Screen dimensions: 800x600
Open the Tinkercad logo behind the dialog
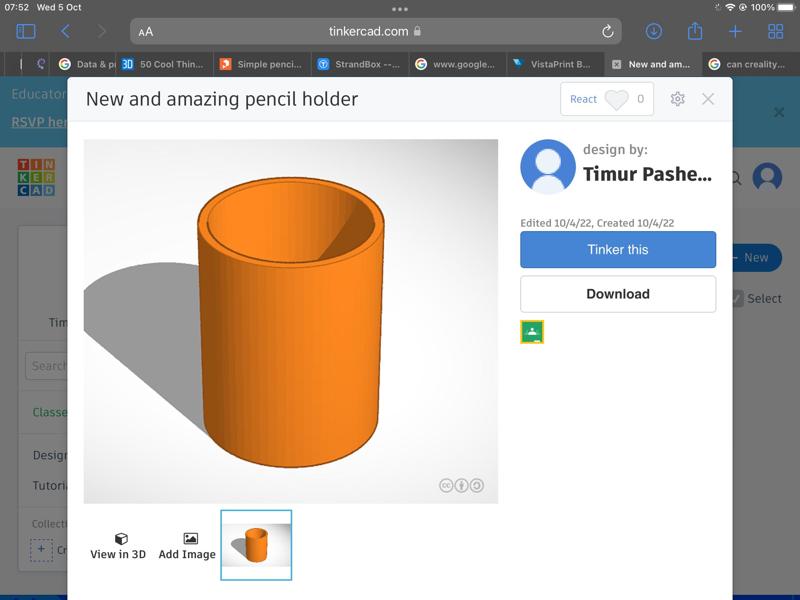tap(36, 177)
